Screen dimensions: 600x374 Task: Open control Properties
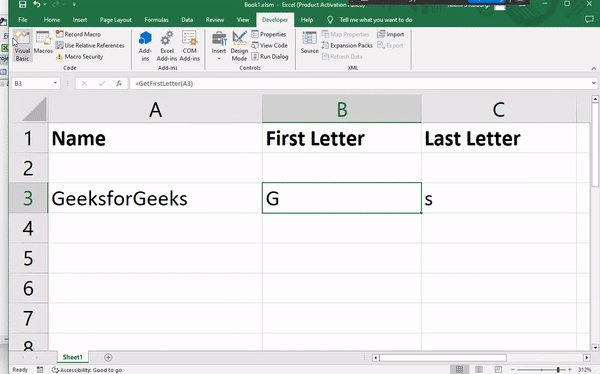(x=269, y=34)
